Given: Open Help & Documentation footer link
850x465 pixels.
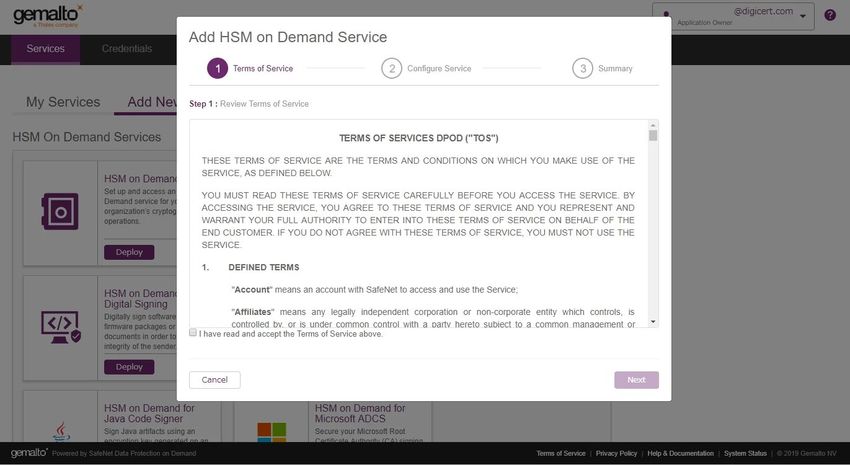Looking at the screenshot, I should point(680,453).
